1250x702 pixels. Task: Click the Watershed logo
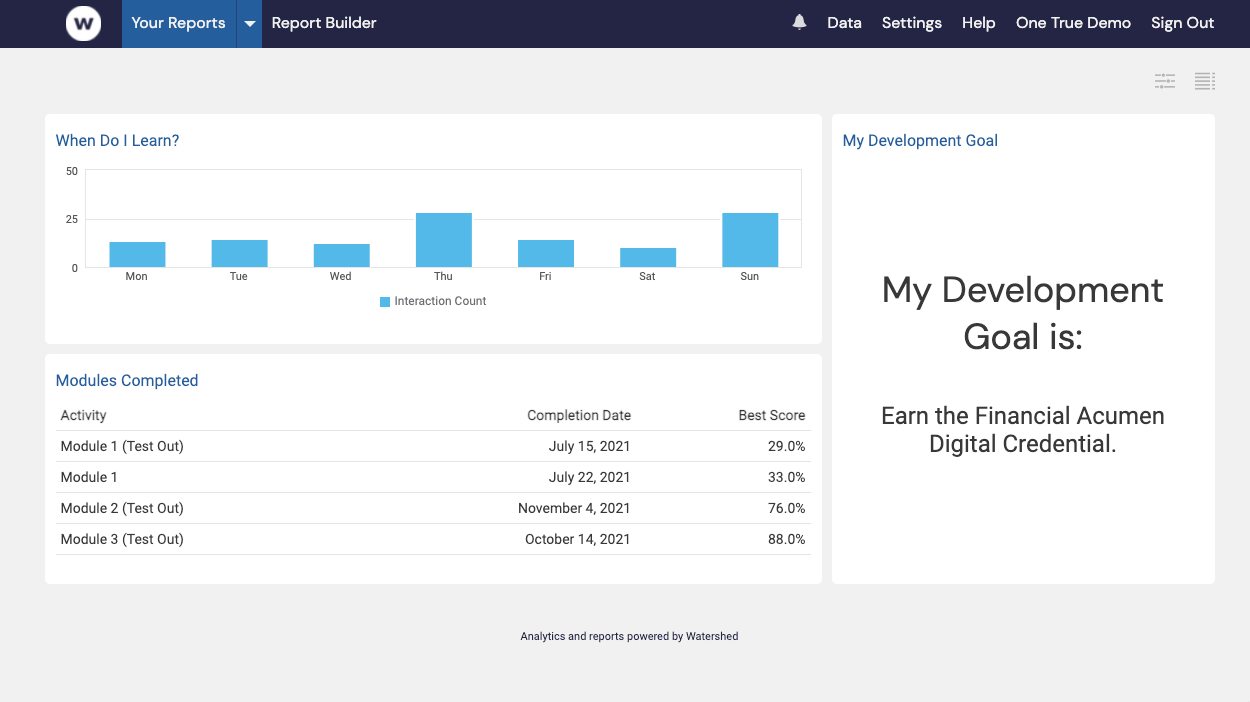point(83,23)
